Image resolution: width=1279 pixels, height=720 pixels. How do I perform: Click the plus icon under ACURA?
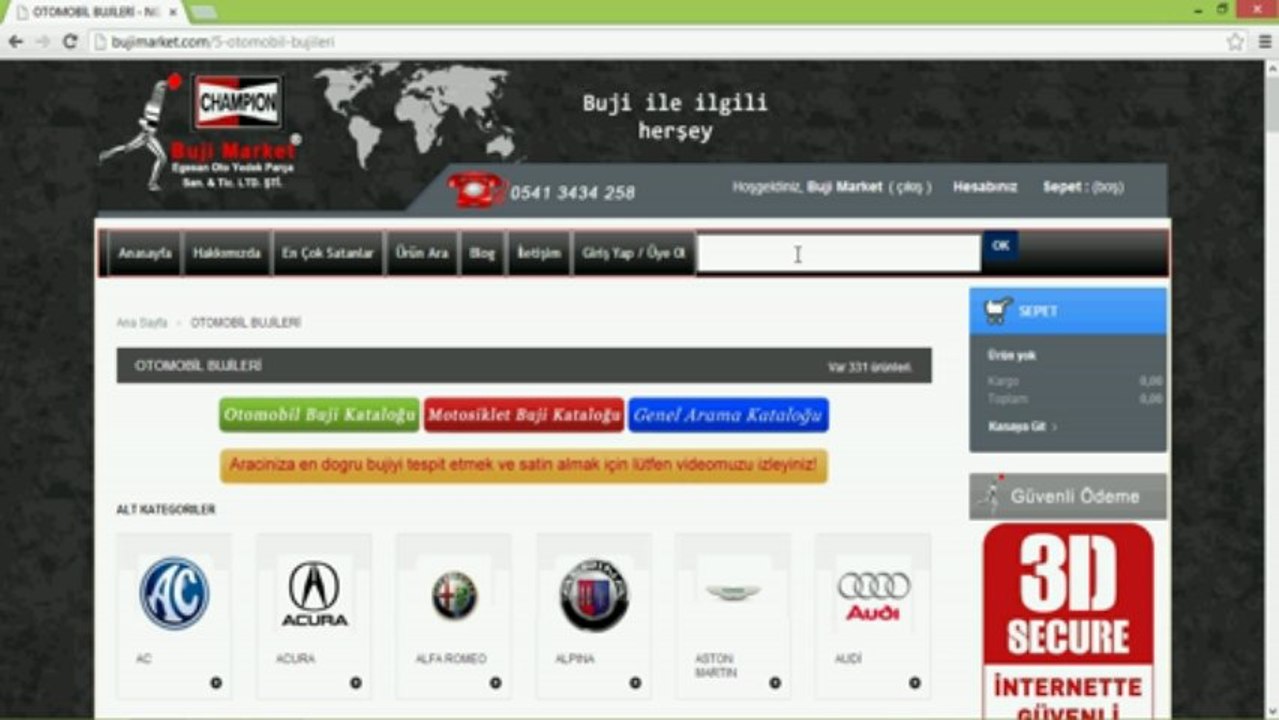tap(356, 683)
